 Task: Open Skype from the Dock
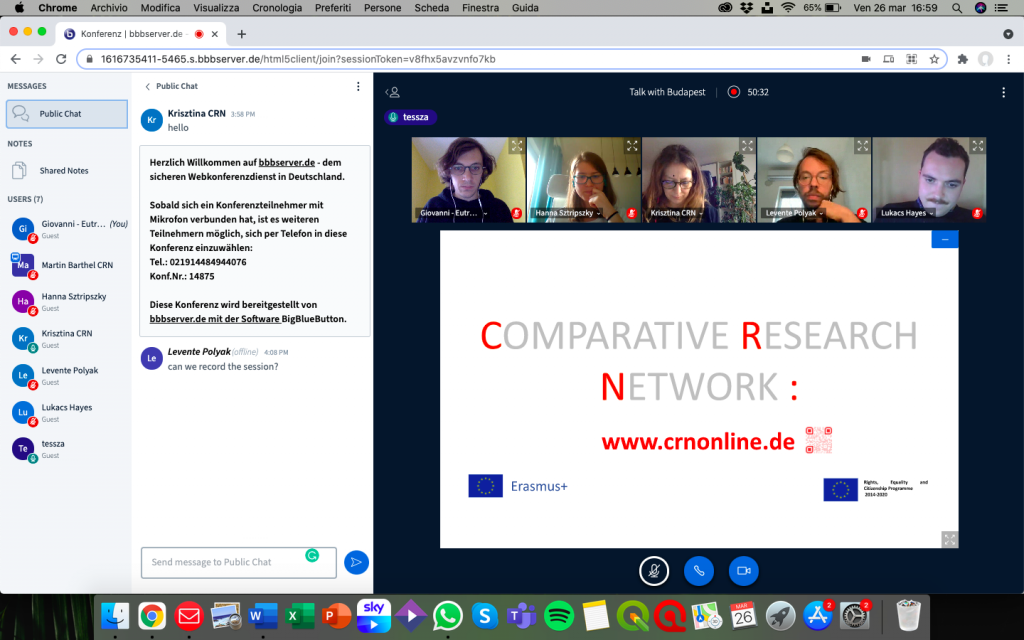coord(485,616)
